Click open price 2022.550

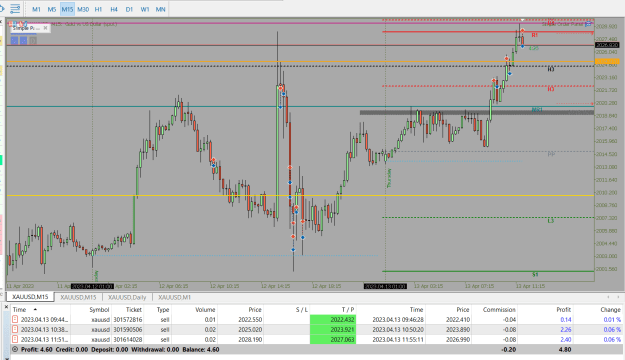pos(250,320)
